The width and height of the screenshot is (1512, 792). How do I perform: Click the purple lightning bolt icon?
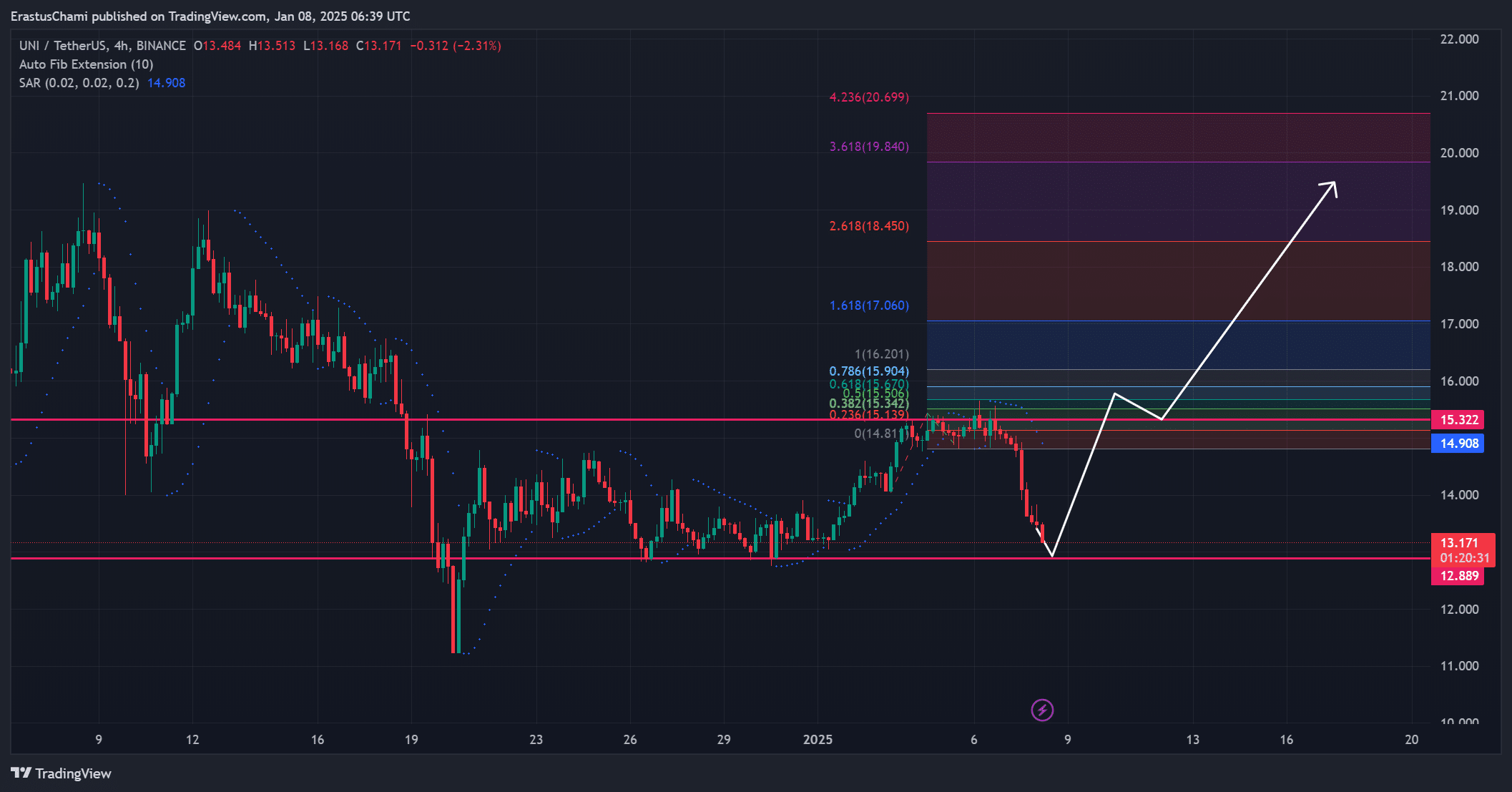1042,710
